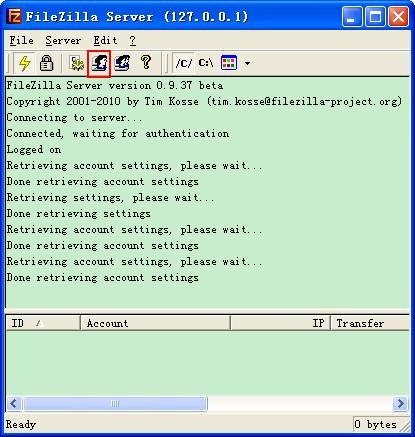The image size is (415, 437).
Task: Open the ? help menu
Action: [132, 41]
